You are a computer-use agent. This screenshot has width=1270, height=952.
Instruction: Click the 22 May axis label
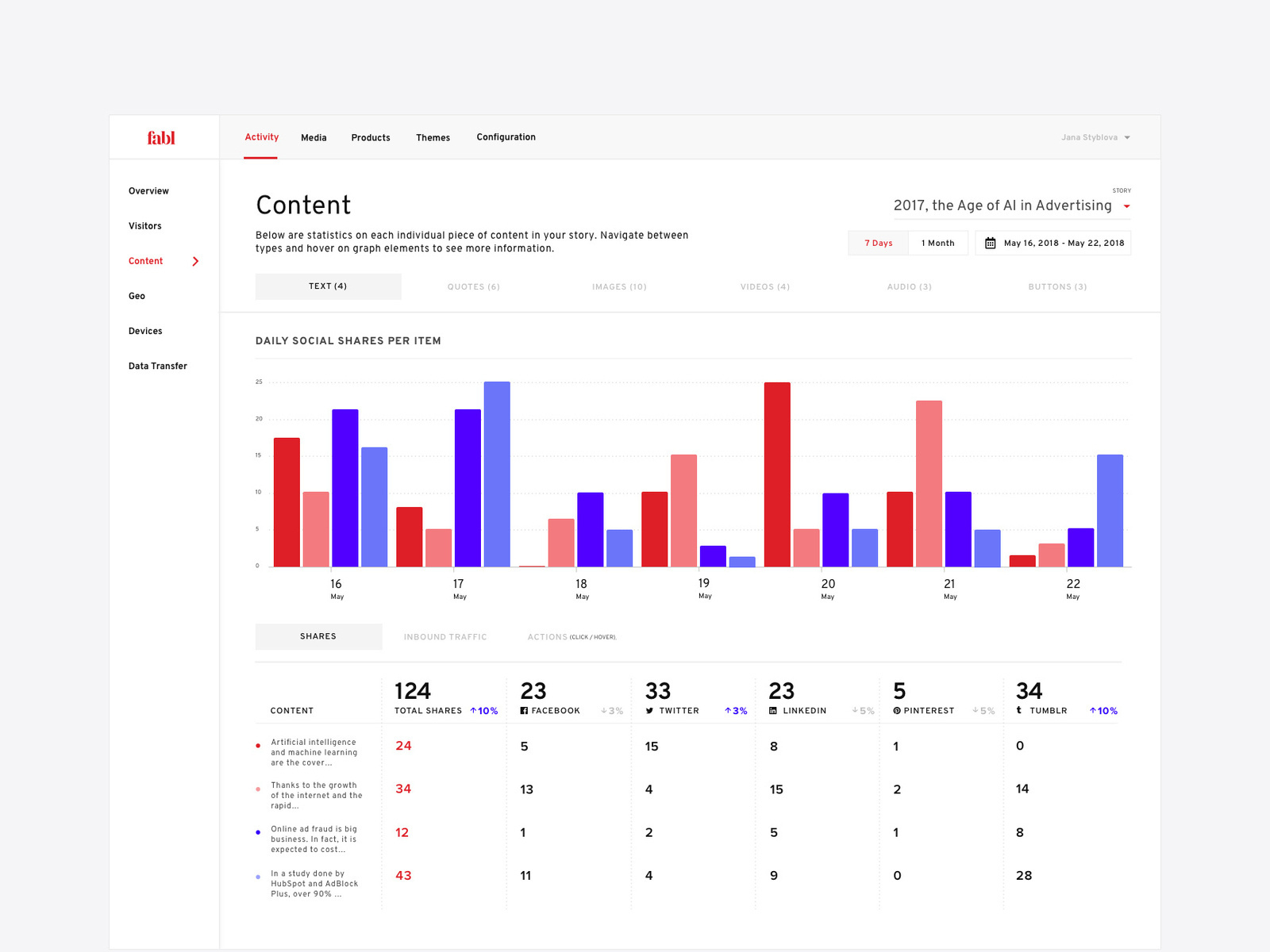click(x=1073, y=589)
